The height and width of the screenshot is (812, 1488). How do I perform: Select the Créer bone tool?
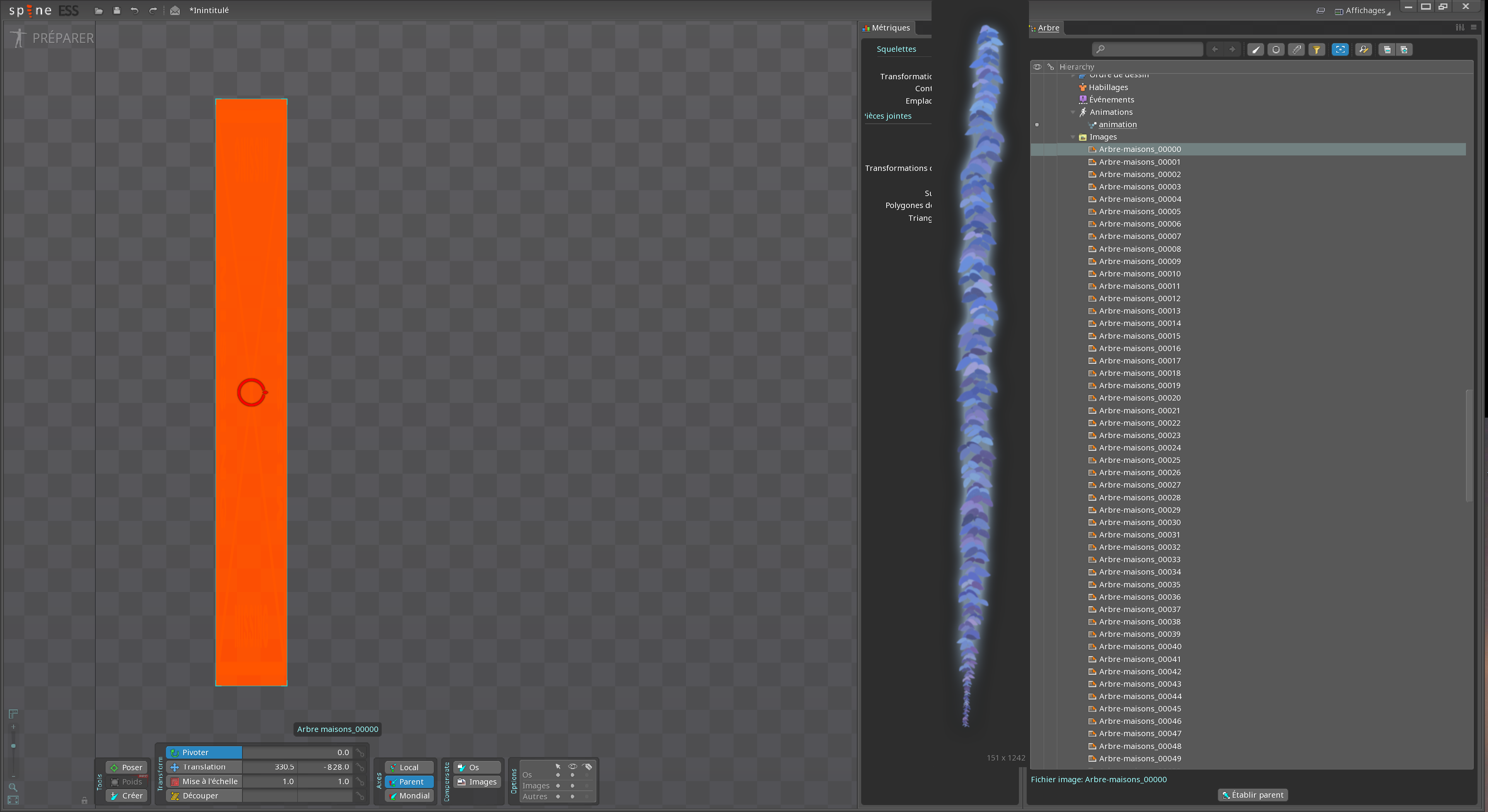pyautogui.click(x=126, y=795)
